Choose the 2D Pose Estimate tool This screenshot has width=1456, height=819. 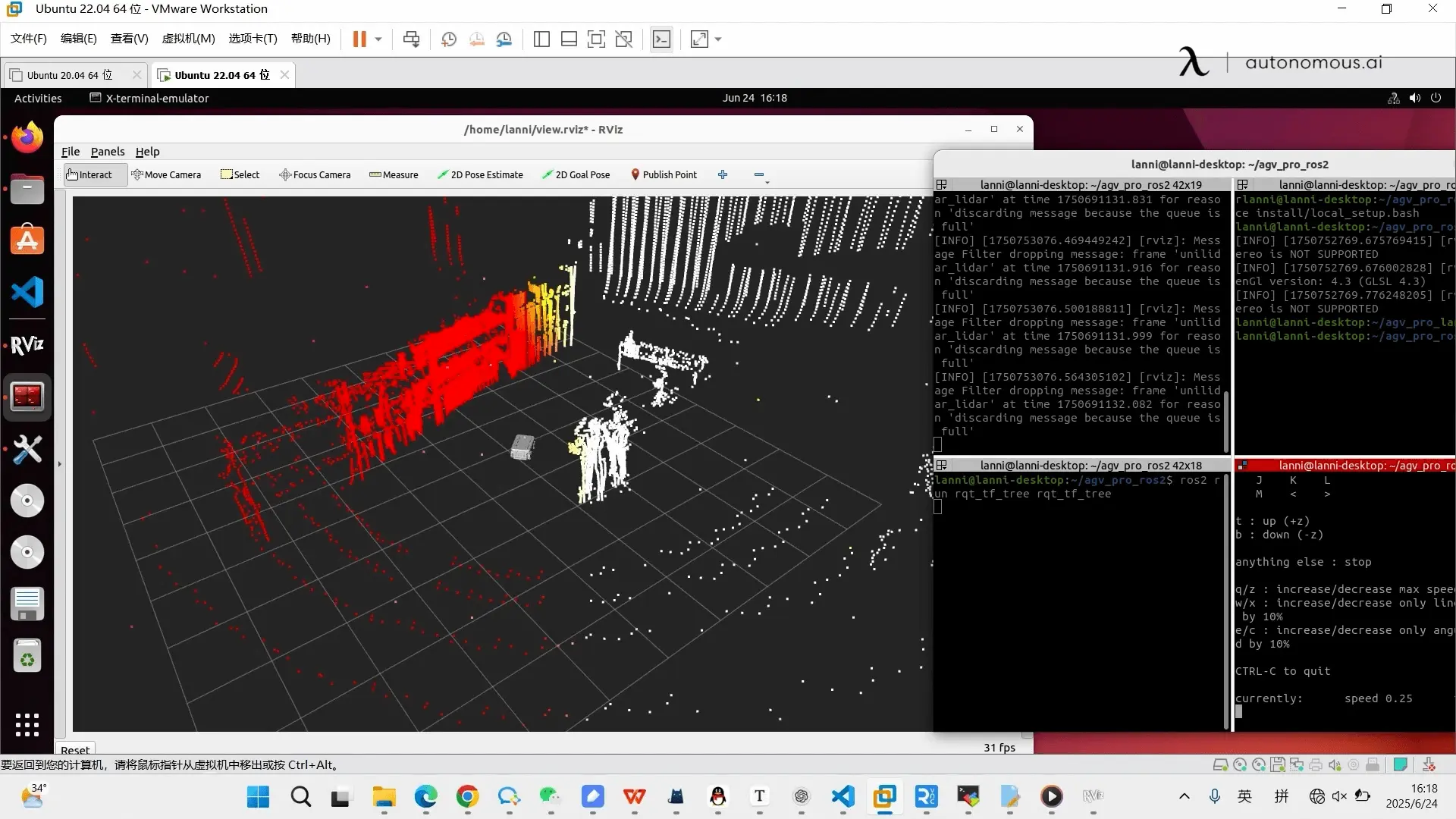[480, 174]
